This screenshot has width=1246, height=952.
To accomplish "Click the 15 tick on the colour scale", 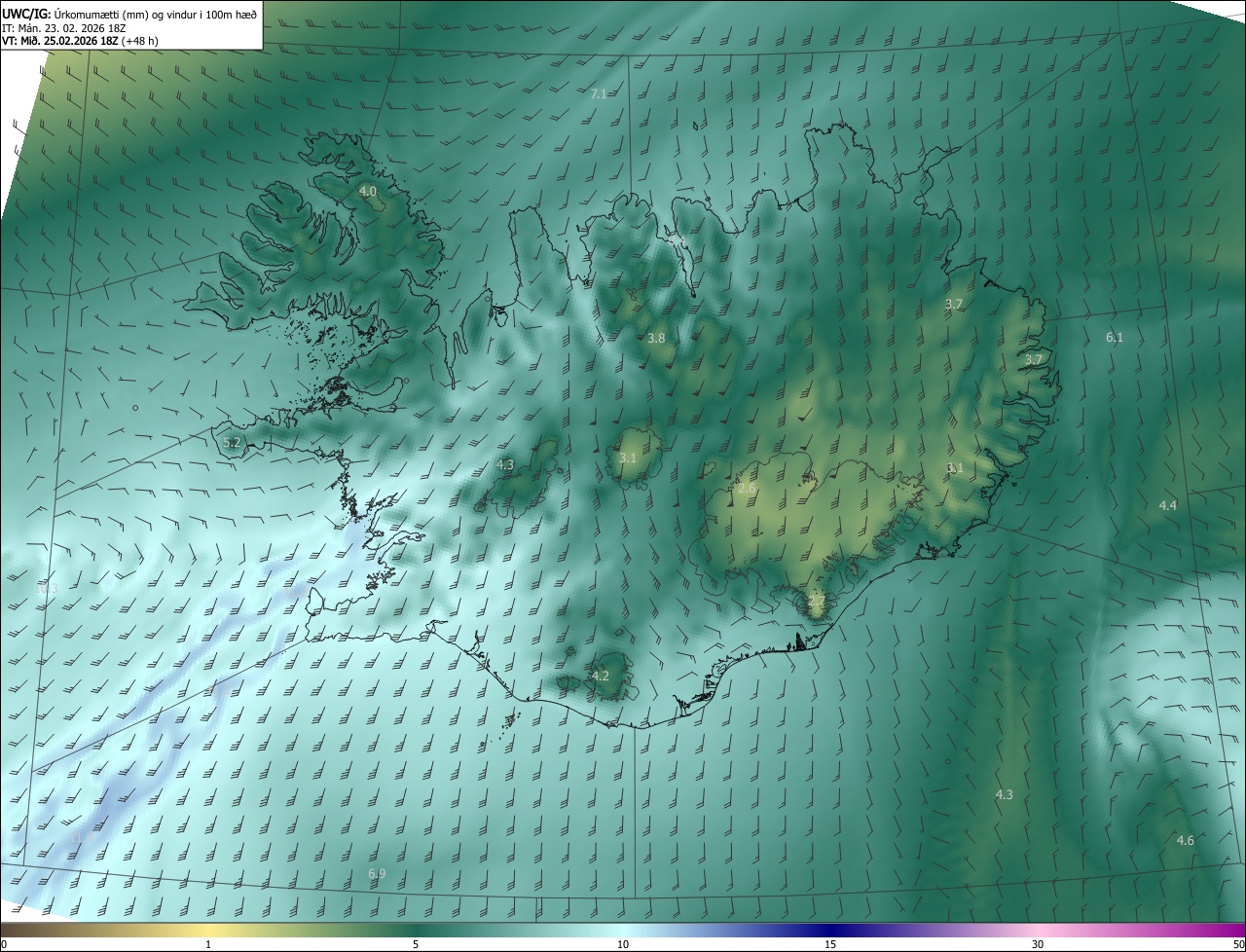I will (x=830, y=944).
